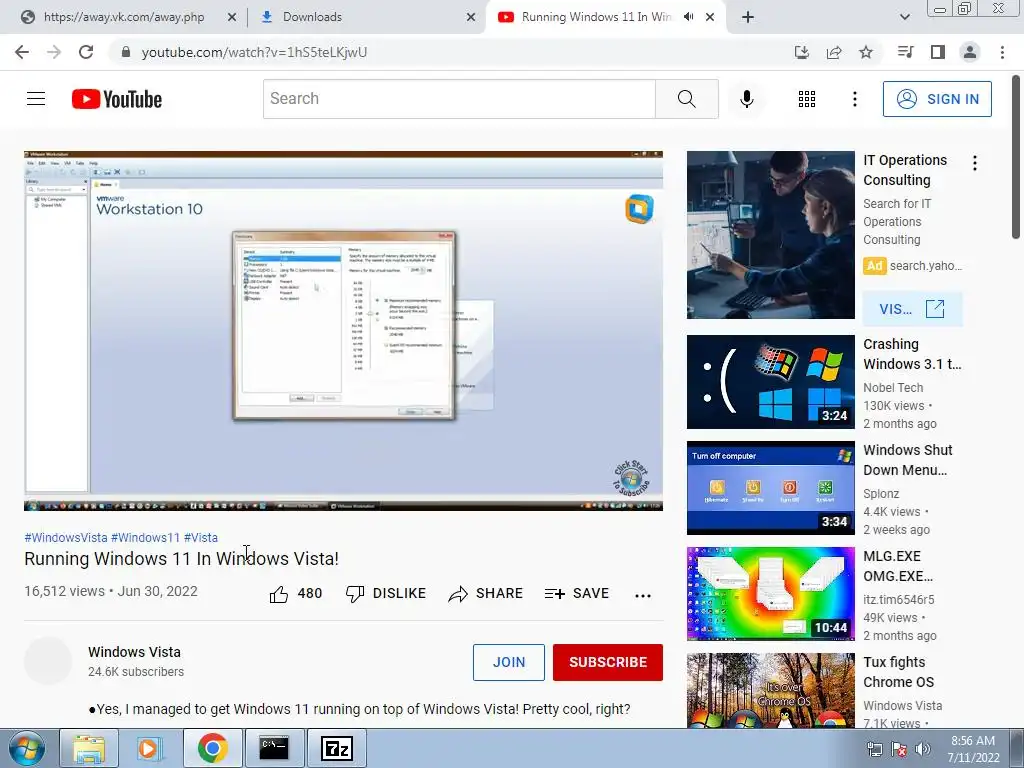The height and width of the screenshot is (768, 1024).
Task: Open the Chrome three-dot menu
Action: [x=1002, y=52]
